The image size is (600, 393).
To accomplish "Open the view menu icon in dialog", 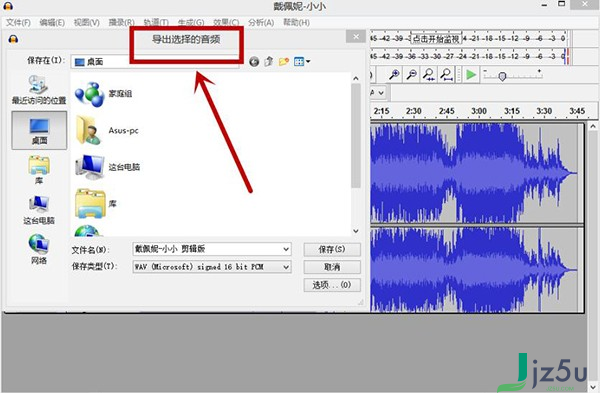I will pos(302,61).
